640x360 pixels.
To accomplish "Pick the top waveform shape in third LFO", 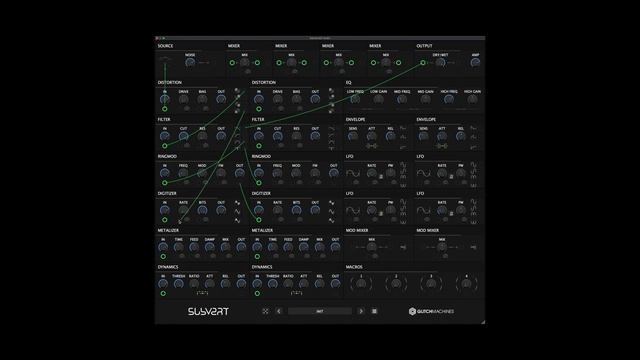I will point(403,201).
